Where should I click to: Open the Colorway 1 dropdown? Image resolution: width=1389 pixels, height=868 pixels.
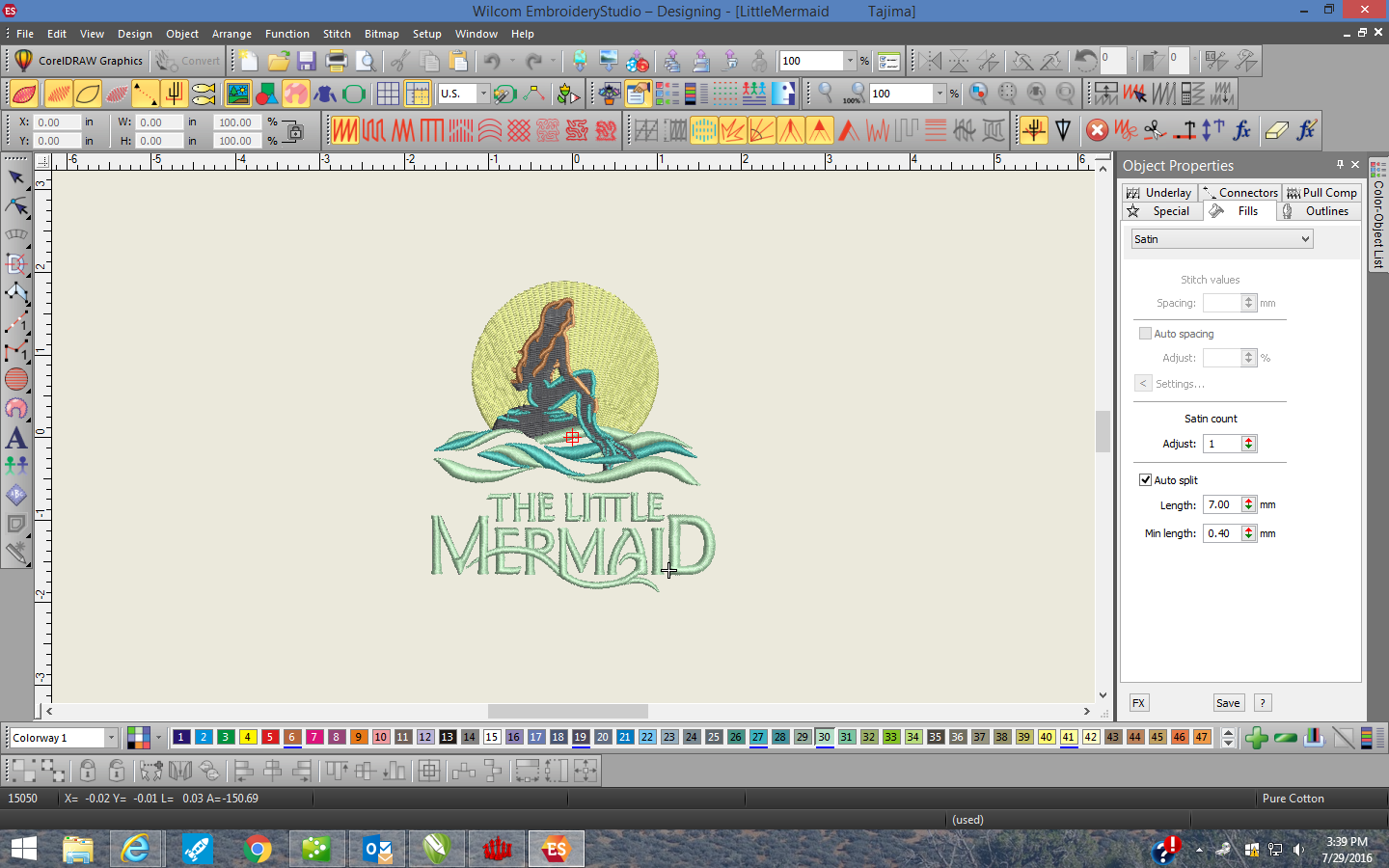pyautogui.click(x=111, y=738)
